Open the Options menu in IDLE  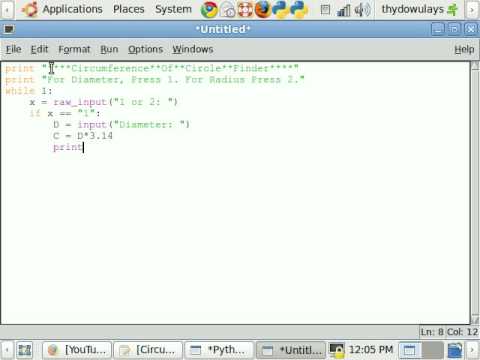(145, 49)
